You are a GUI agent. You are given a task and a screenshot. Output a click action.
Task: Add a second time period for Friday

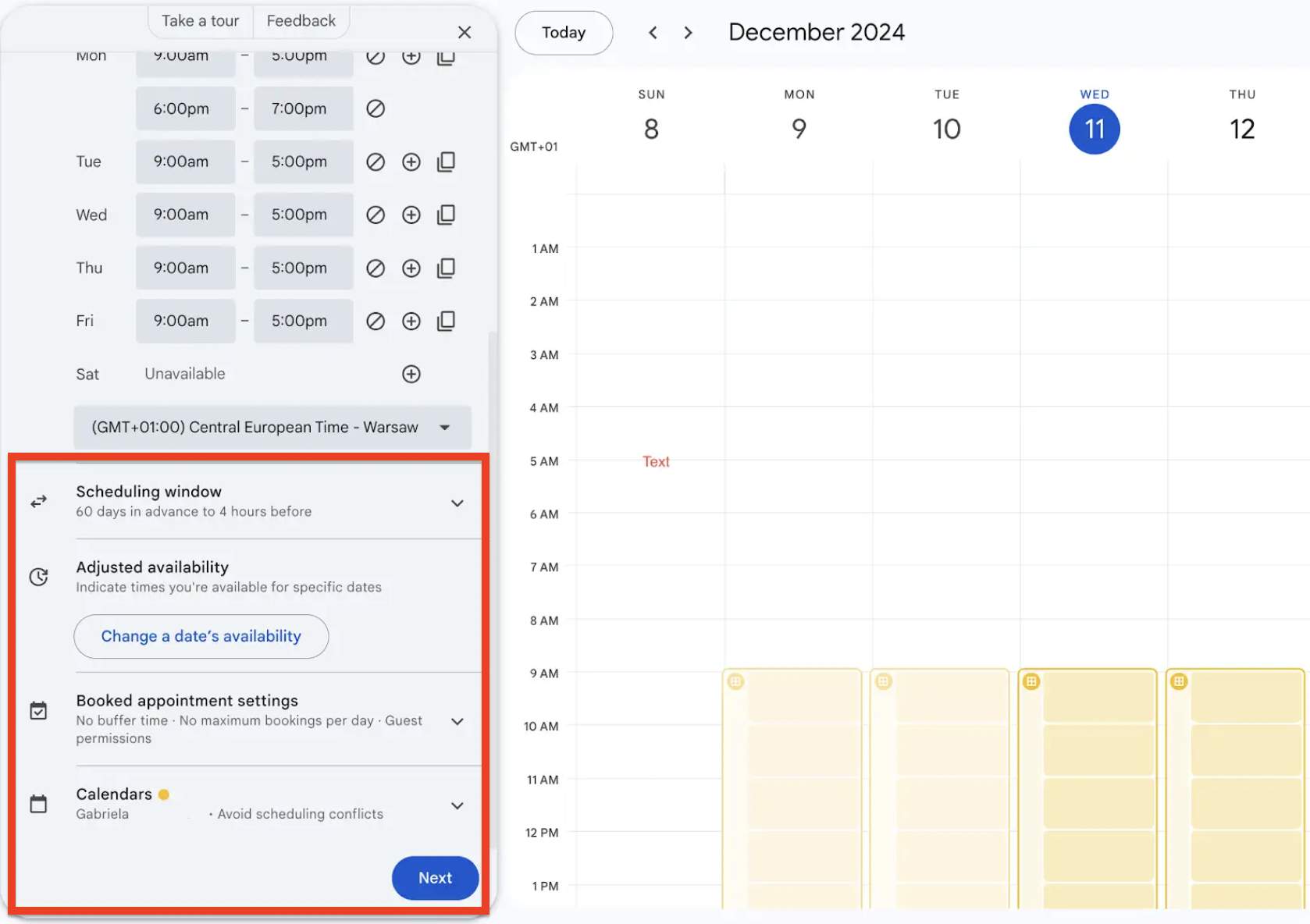(411, 321)
